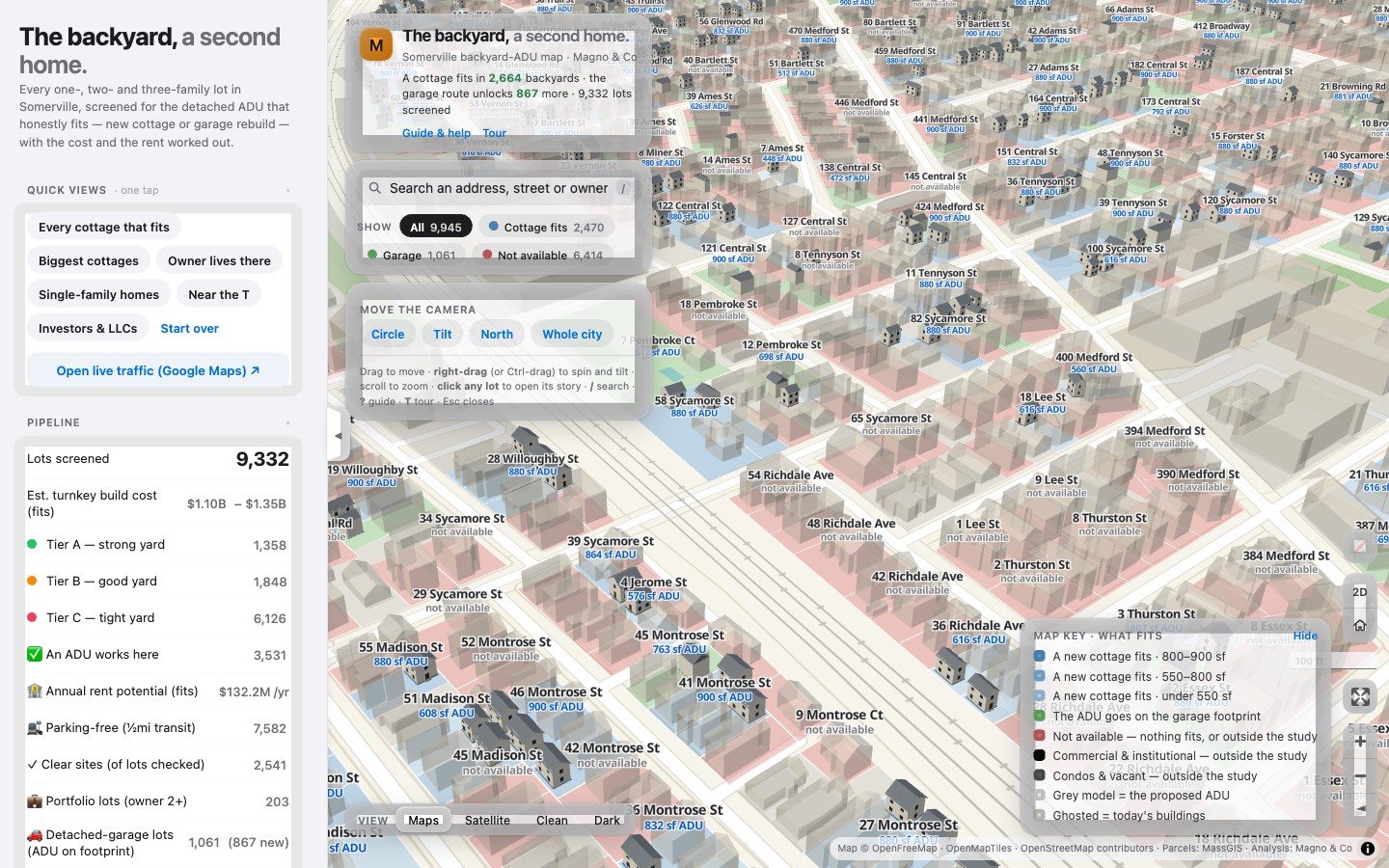Start the Tour link
This screenshot has width=1389, height=868.
(x=494, y=133)
